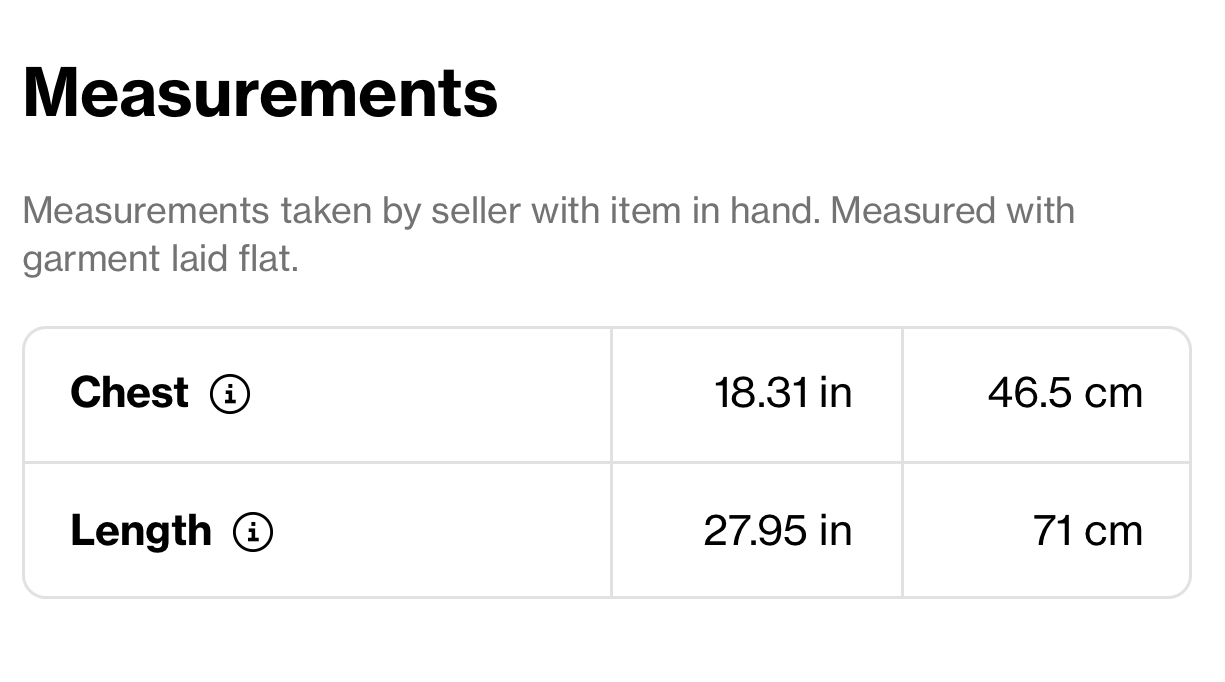Image resolution: width=1225 pixels, height=682 pixels.
Task: Click the Measurements heading
Action: [260, 92]
